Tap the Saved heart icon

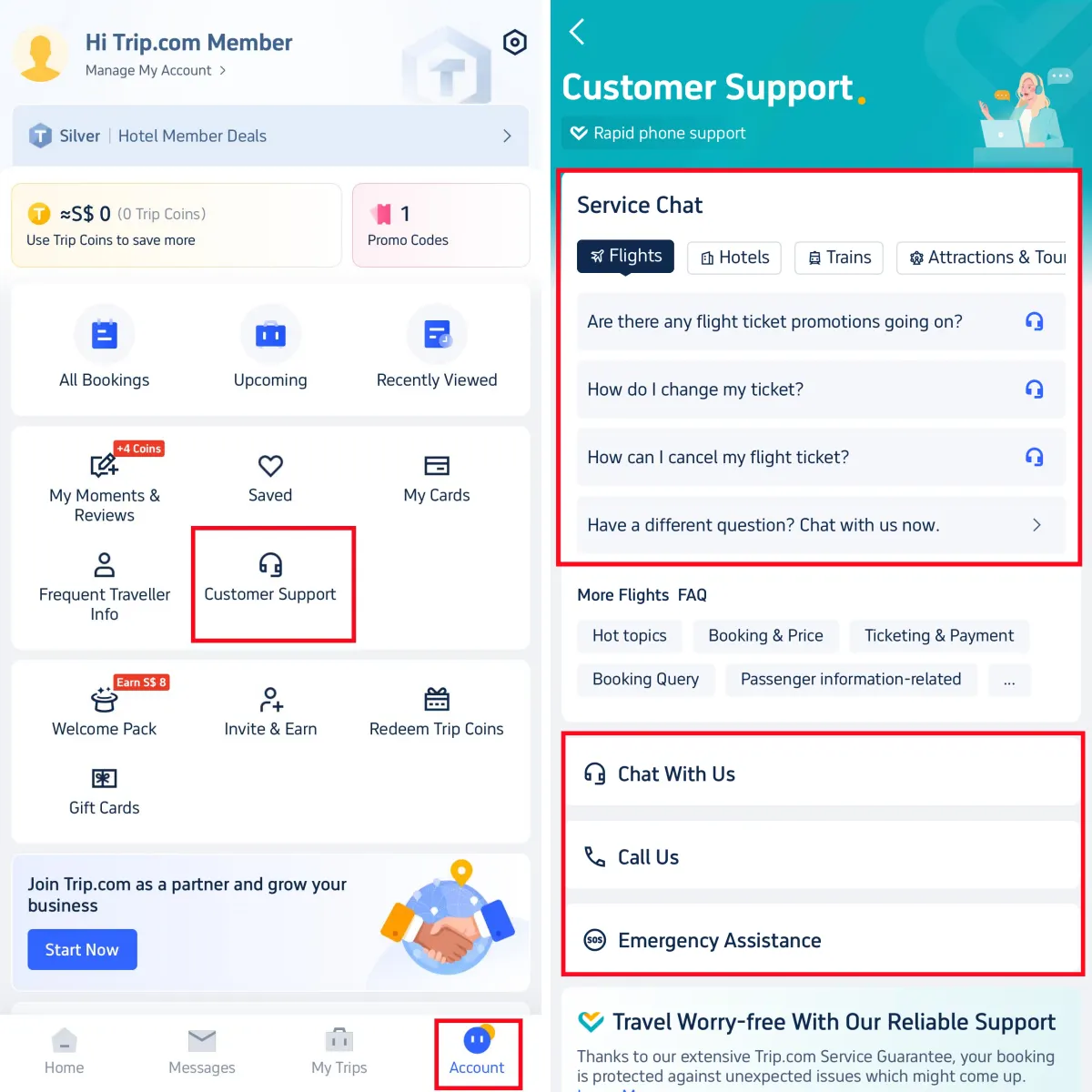coord(270,466)
